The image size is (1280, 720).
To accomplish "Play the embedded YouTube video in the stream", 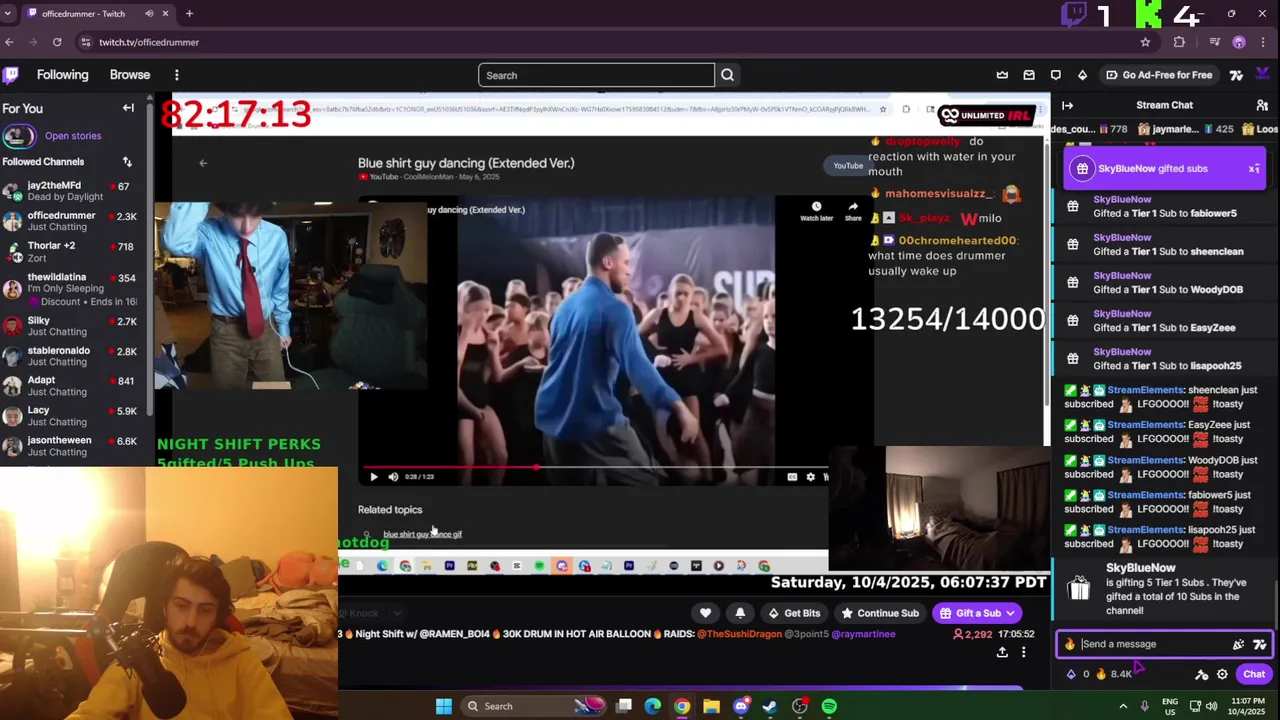I will (x=374, y=477).
